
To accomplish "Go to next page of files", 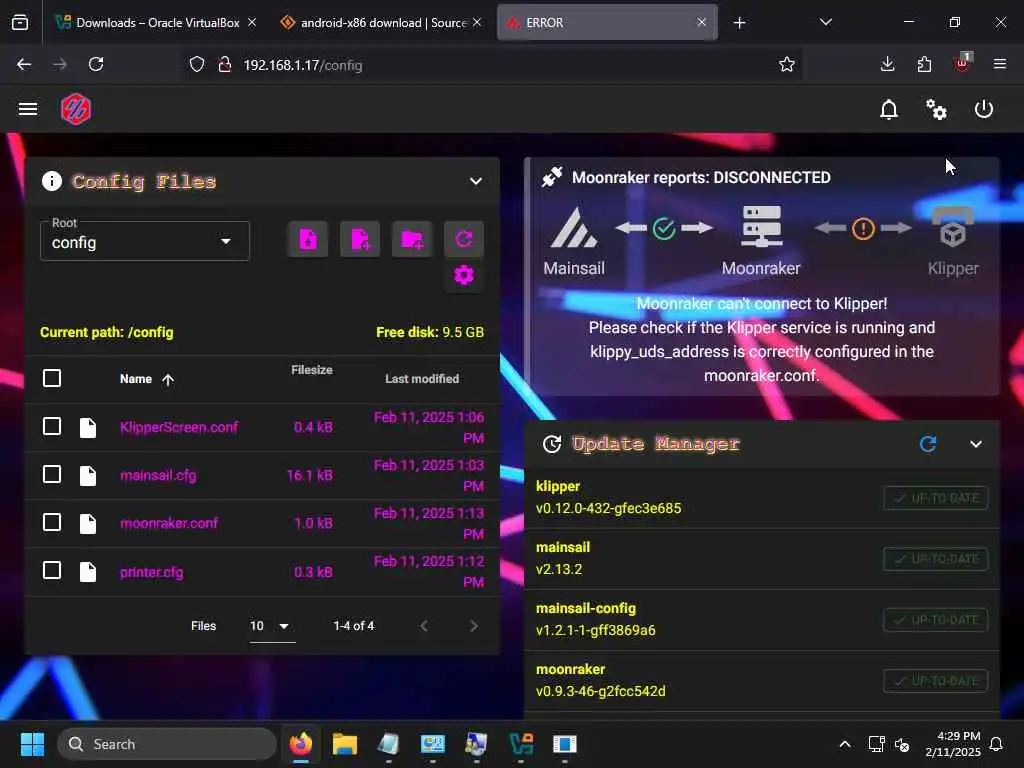I will [474, 626].
